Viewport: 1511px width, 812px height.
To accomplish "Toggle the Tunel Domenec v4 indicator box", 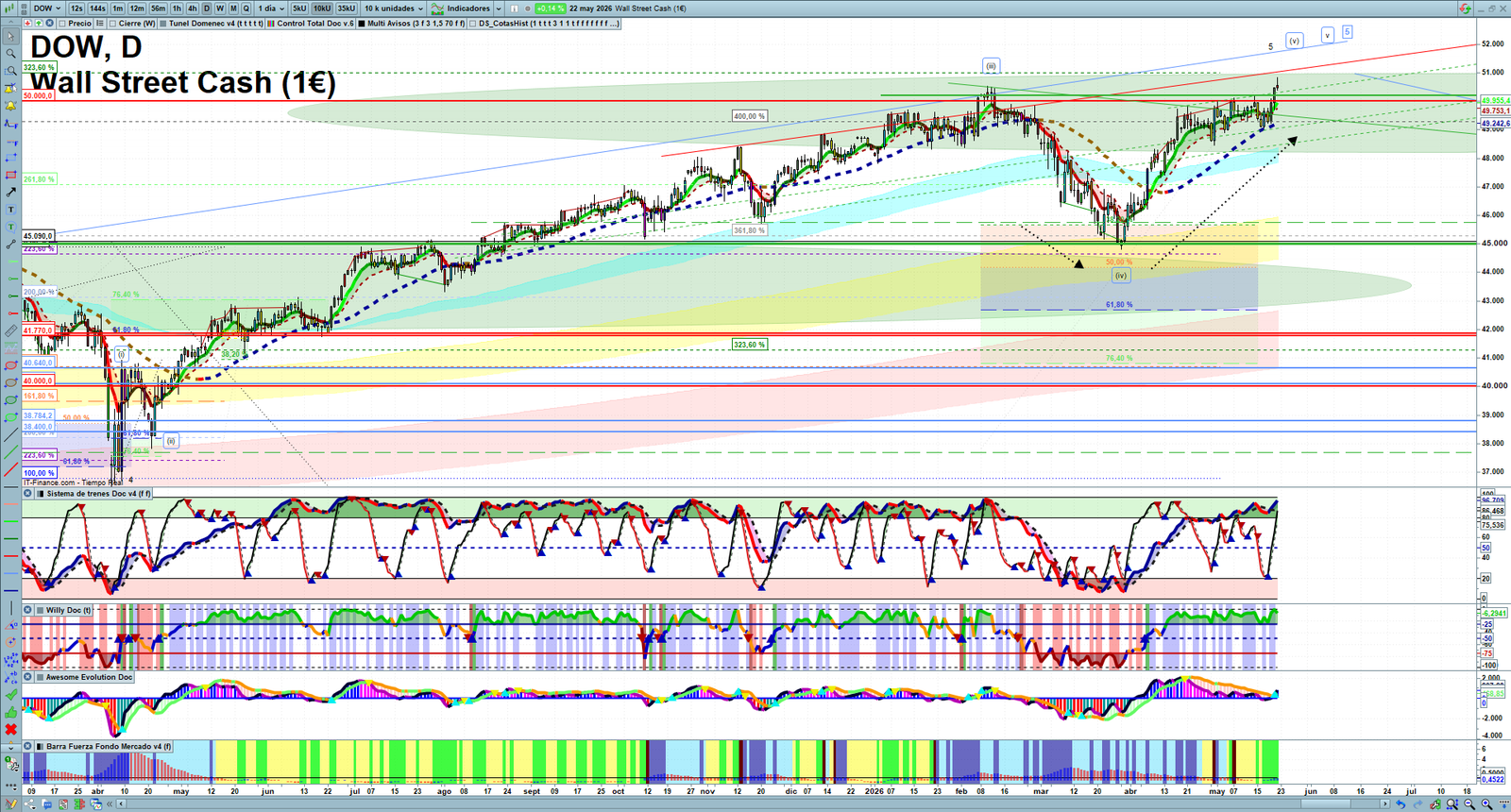I will pyautogui.click(x=163, y=23).
